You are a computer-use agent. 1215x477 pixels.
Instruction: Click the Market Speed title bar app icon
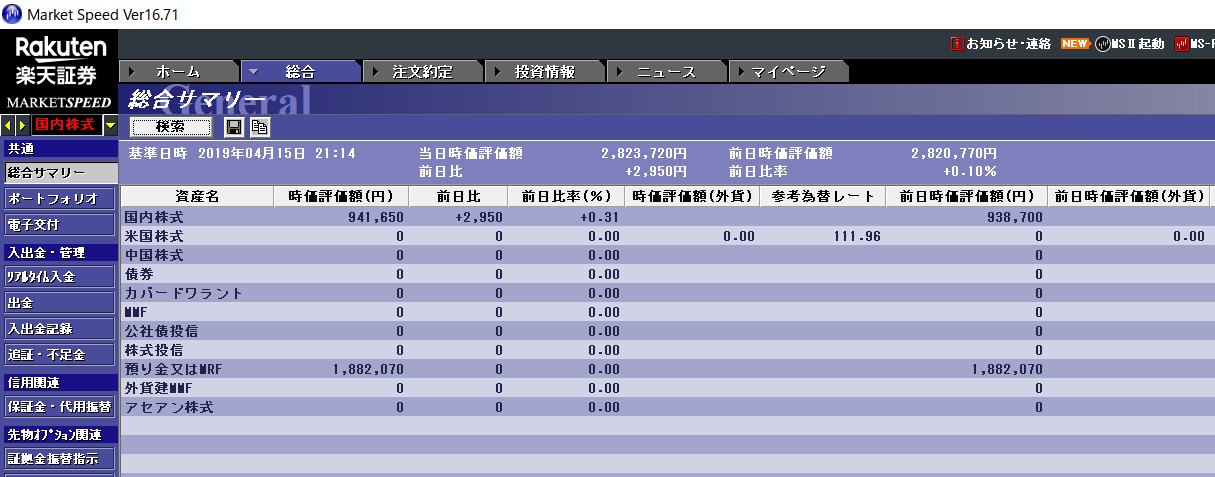[x=12, y=13]
